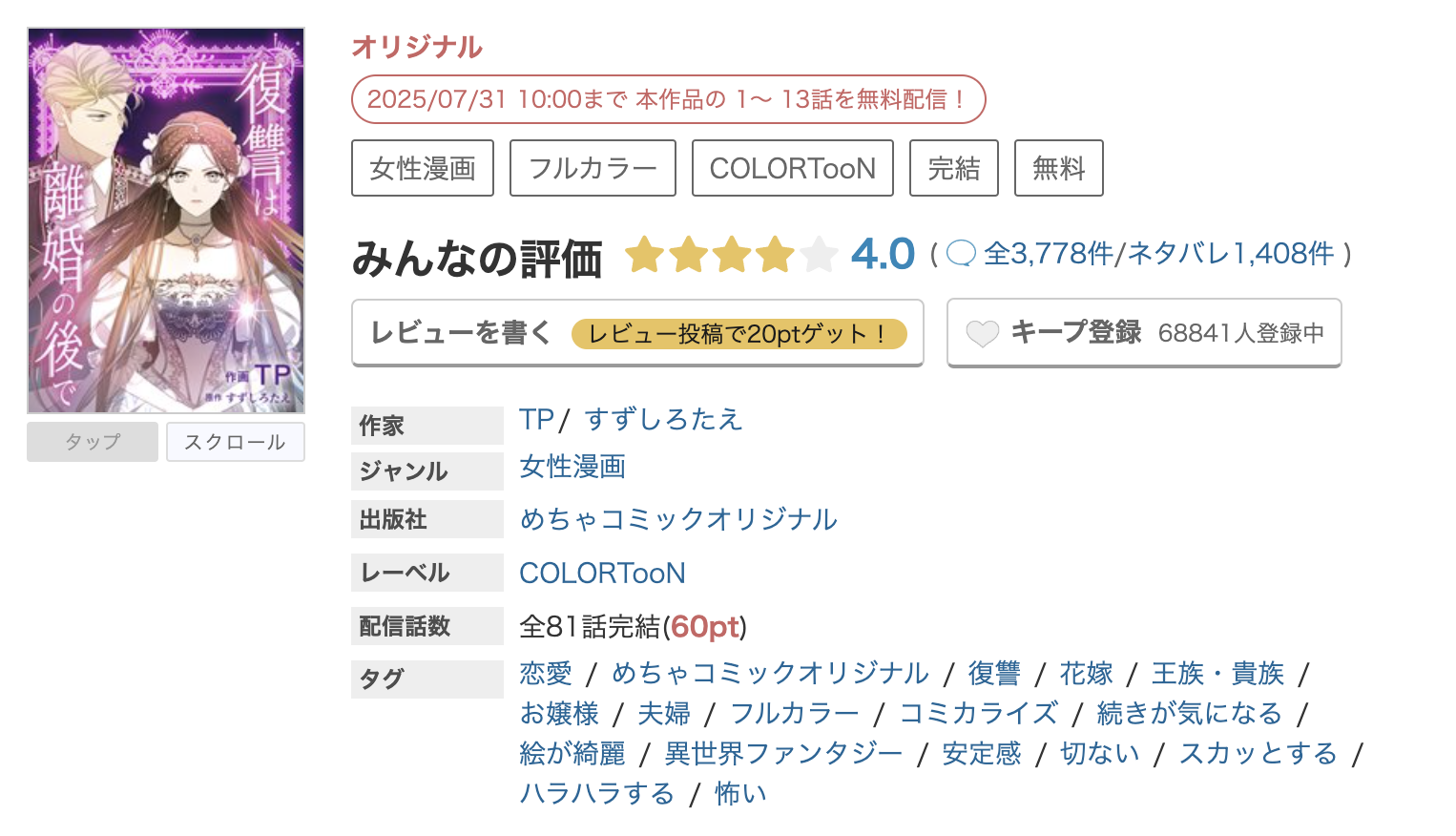Click the manga cover thumbnail

coord(166,219)
